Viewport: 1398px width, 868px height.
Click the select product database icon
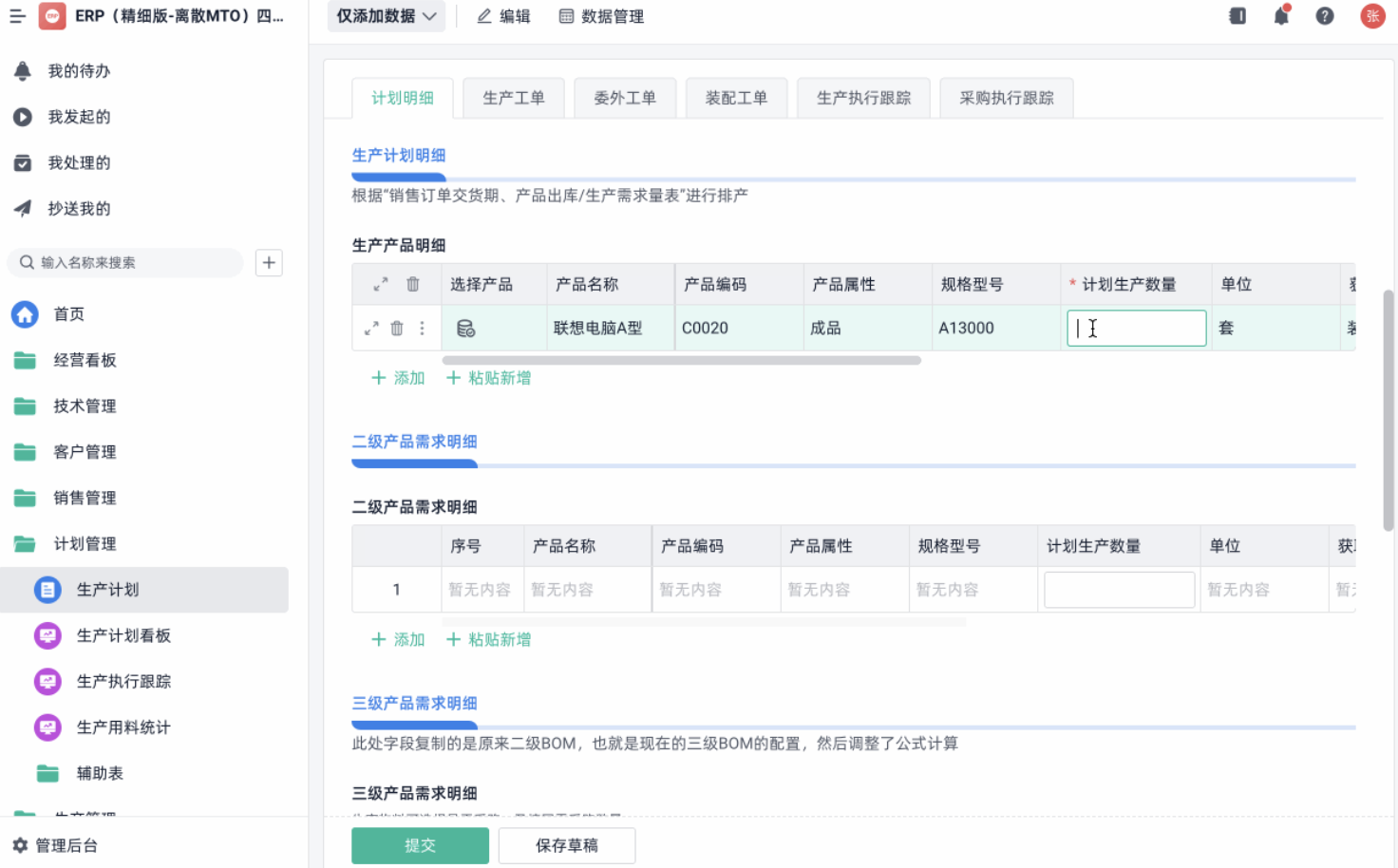click(x=465, y=329)
